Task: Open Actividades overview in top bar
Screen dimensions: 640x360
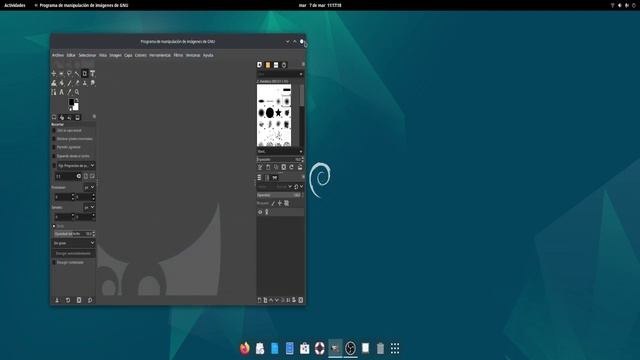Action: [x=15, y=5]
